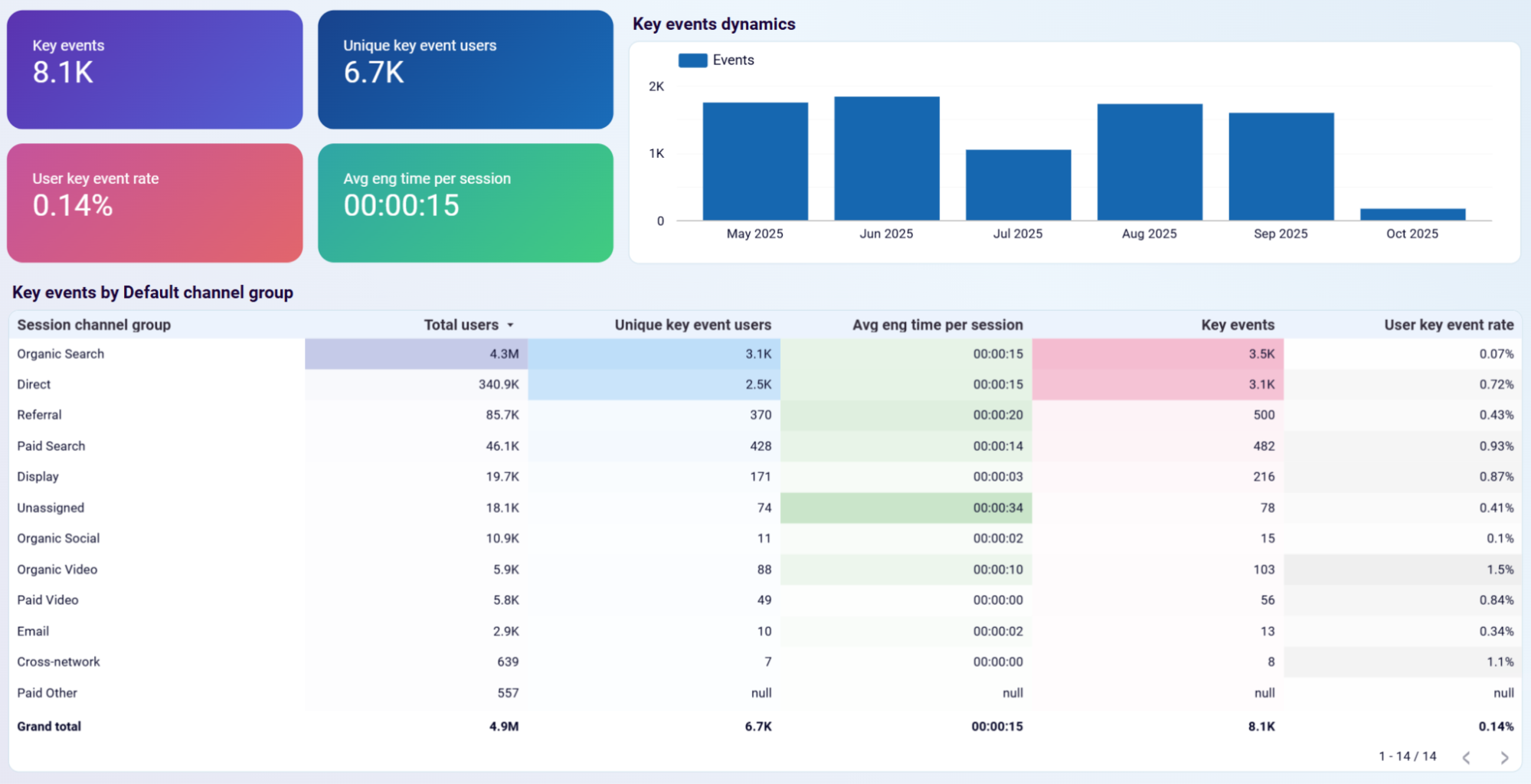Click the Key events 8.1K scorecard
The height and width of the screenshot is (784, 1531).
tap(154, 69)
